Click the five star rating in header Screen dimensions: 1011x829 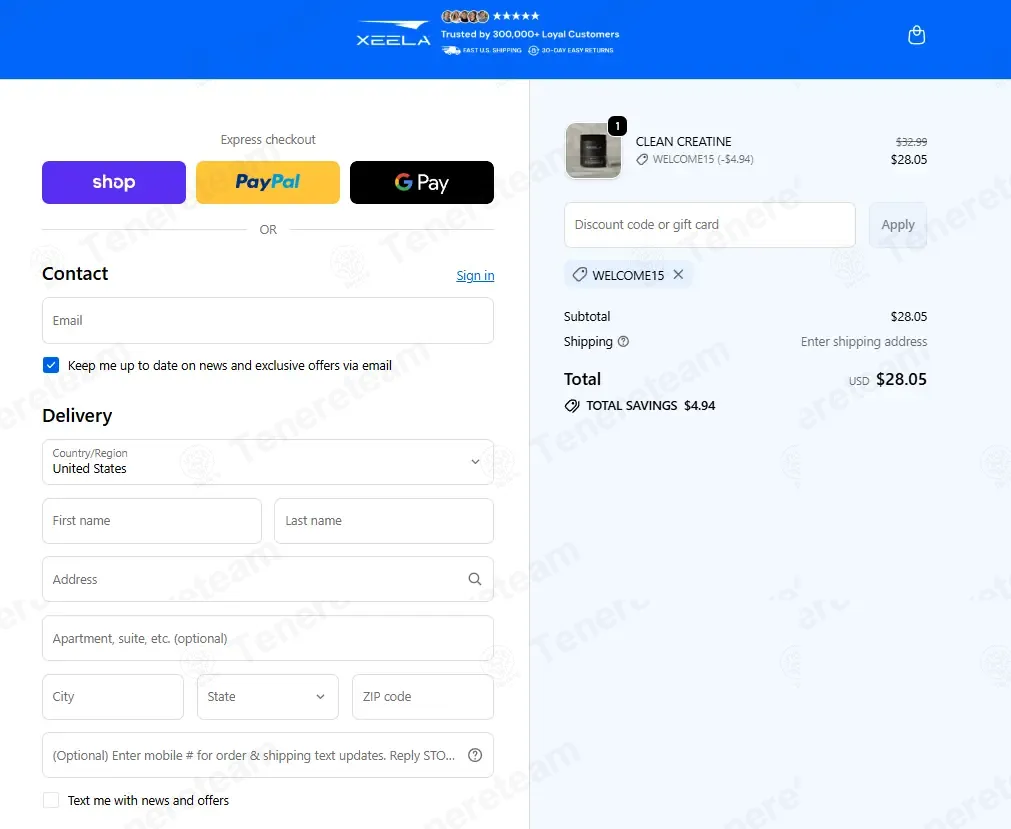click(516, 16)
